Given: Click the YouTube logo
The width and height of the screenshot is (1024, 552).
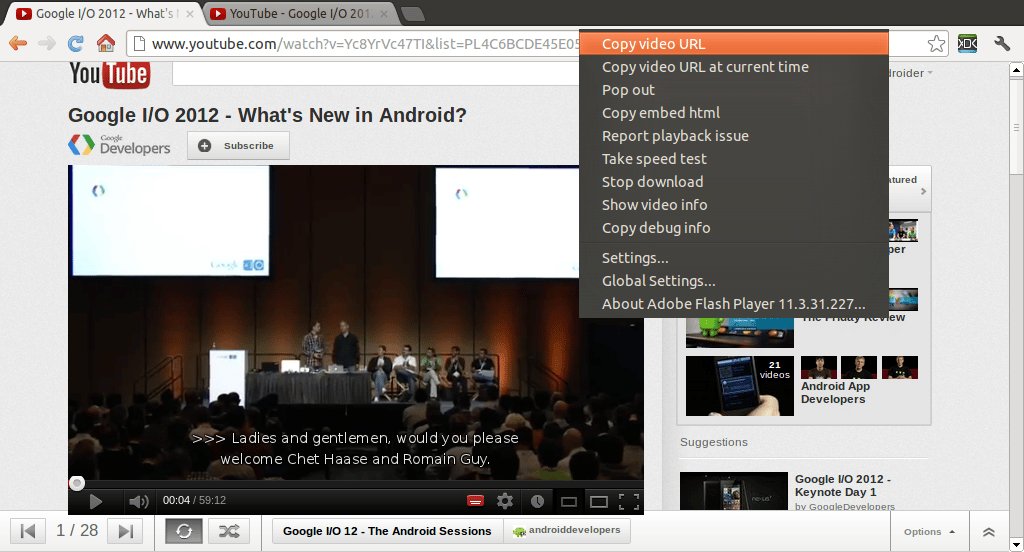Looking at the screenshot, I should pos(110,74).
